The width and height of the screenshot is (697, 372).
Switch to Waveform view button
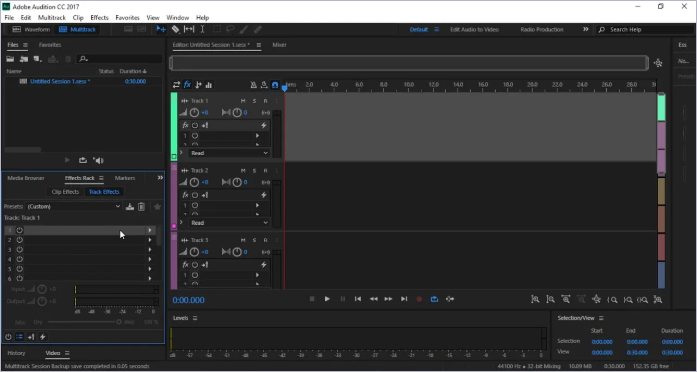point(31,29)
